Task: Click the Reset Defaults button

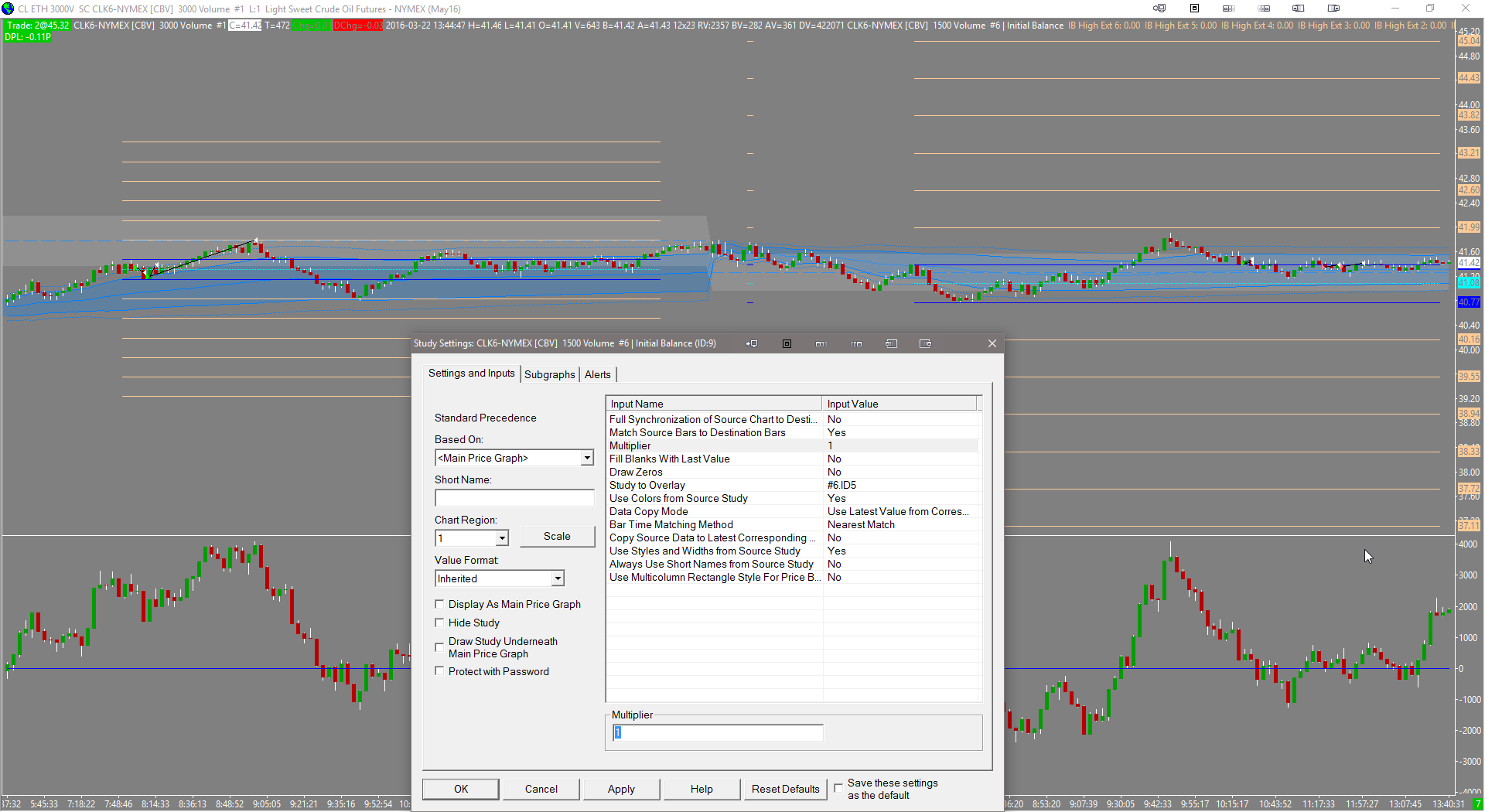Action: pos(785,789)
